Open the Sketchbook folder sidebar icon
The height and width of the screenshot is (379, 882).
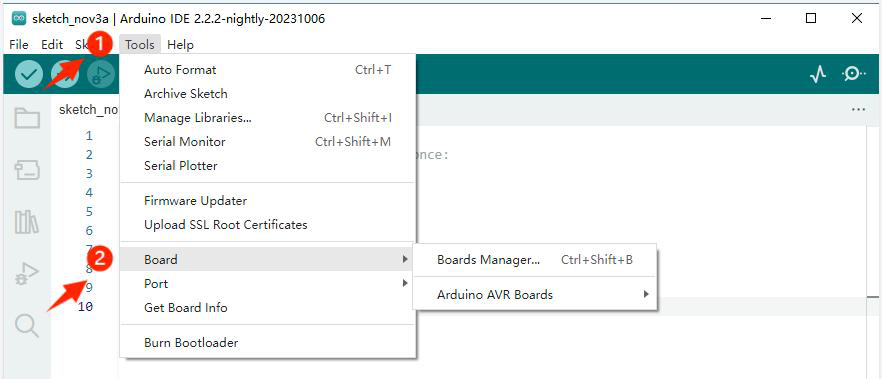click(27, 118)
